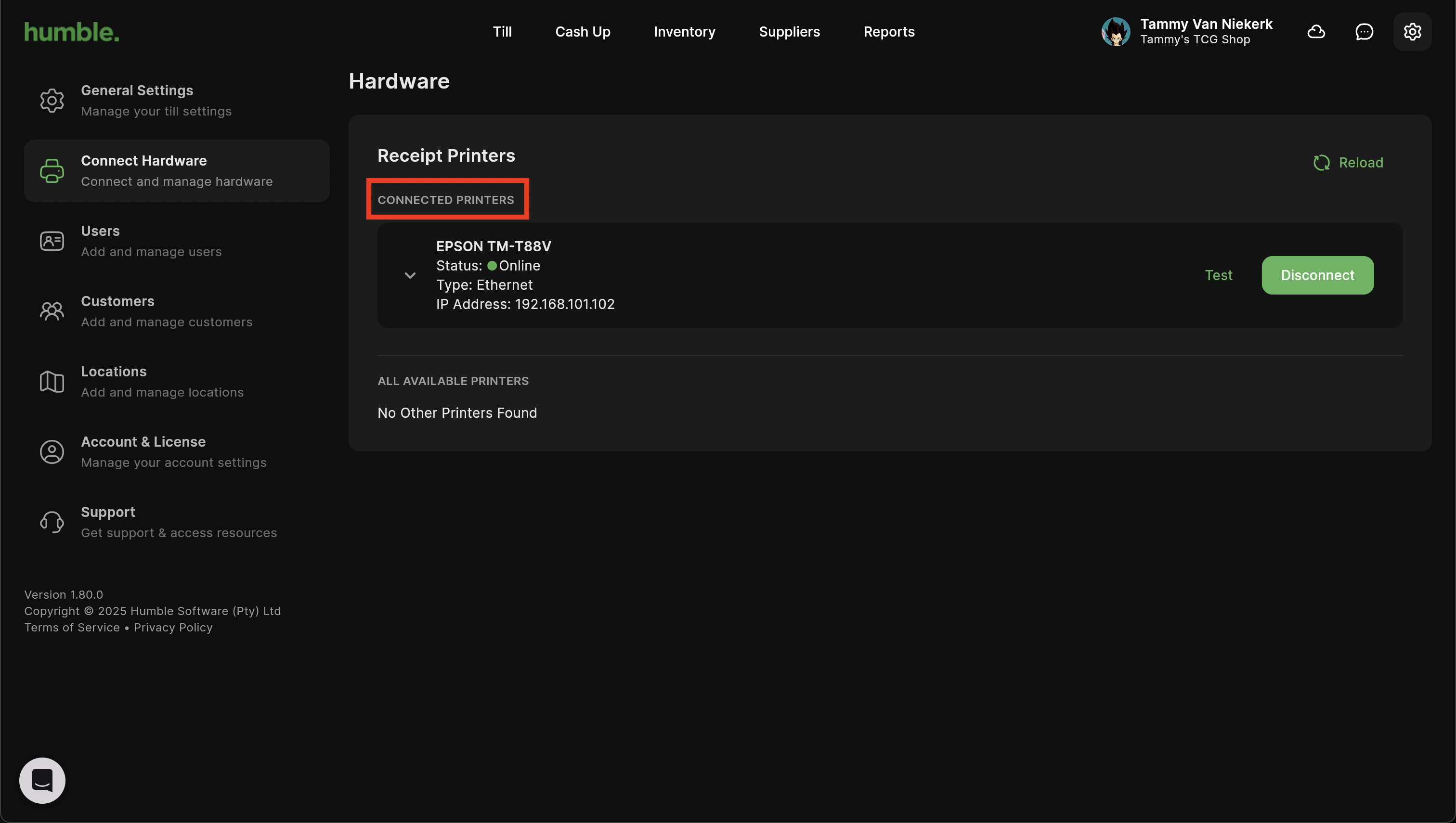Click Tammy Van Niekerk's profile avatar

(1116, 32)
